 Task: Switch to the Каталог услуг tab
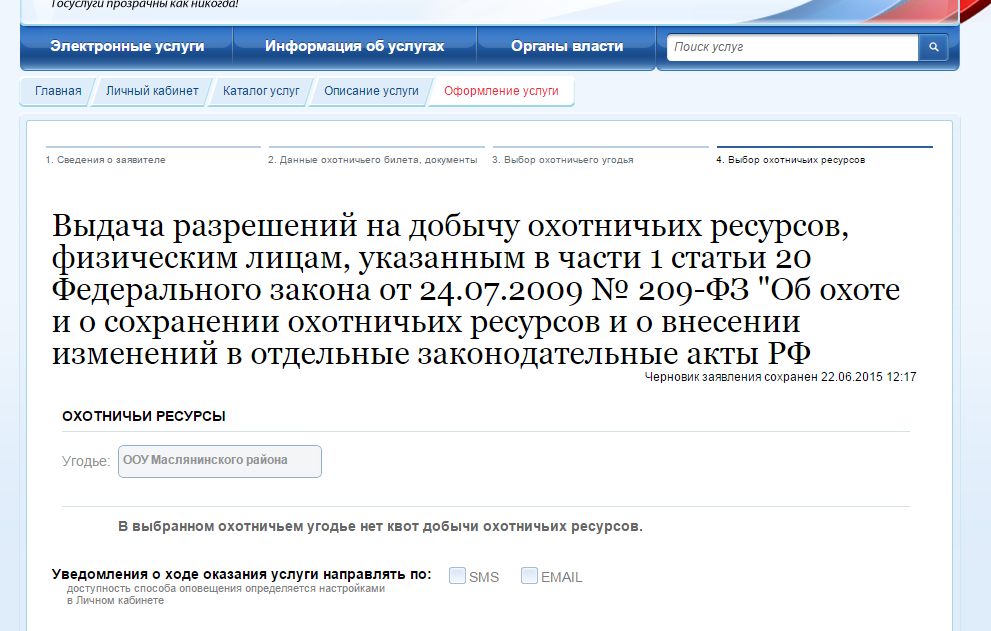tap(261, 91)
